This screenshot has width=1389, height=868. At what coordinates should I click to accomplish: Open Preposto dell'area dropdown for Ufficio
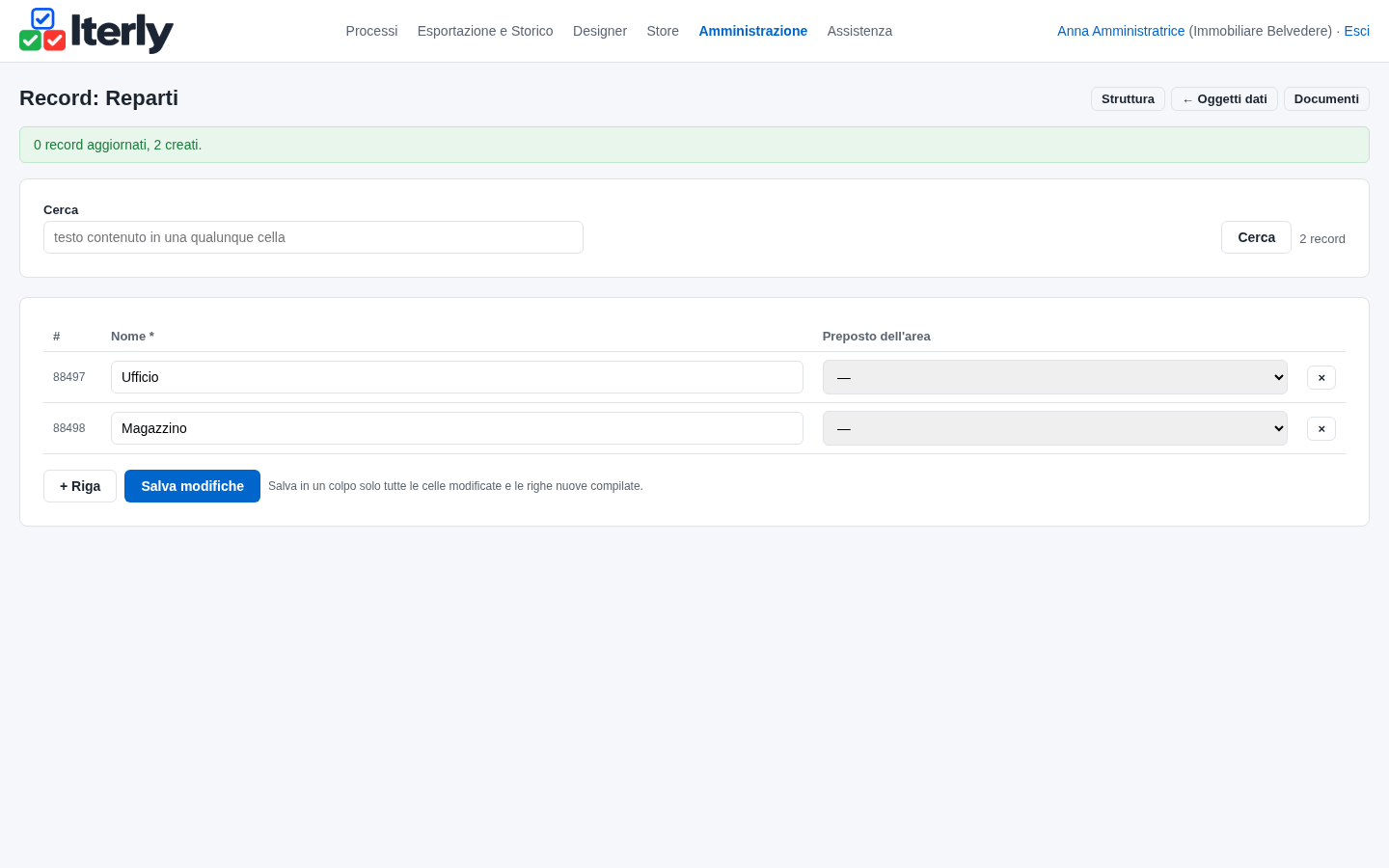point(1054,377)
